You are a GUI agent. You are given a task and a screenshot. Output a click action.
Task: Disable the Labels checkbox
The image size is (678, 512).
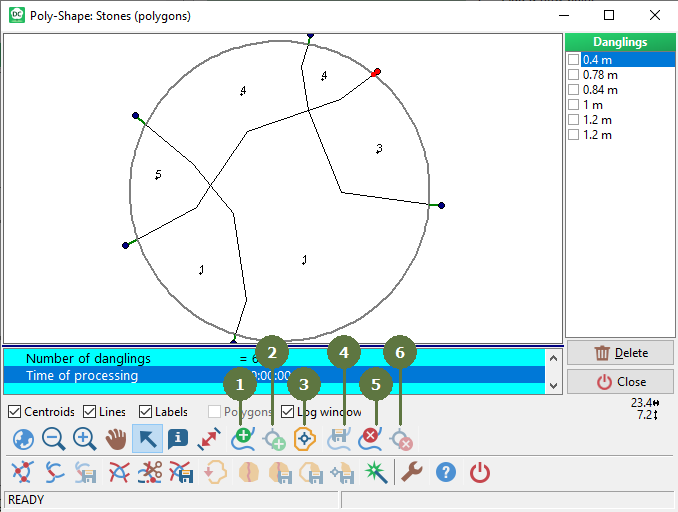[x=146, y=412]
